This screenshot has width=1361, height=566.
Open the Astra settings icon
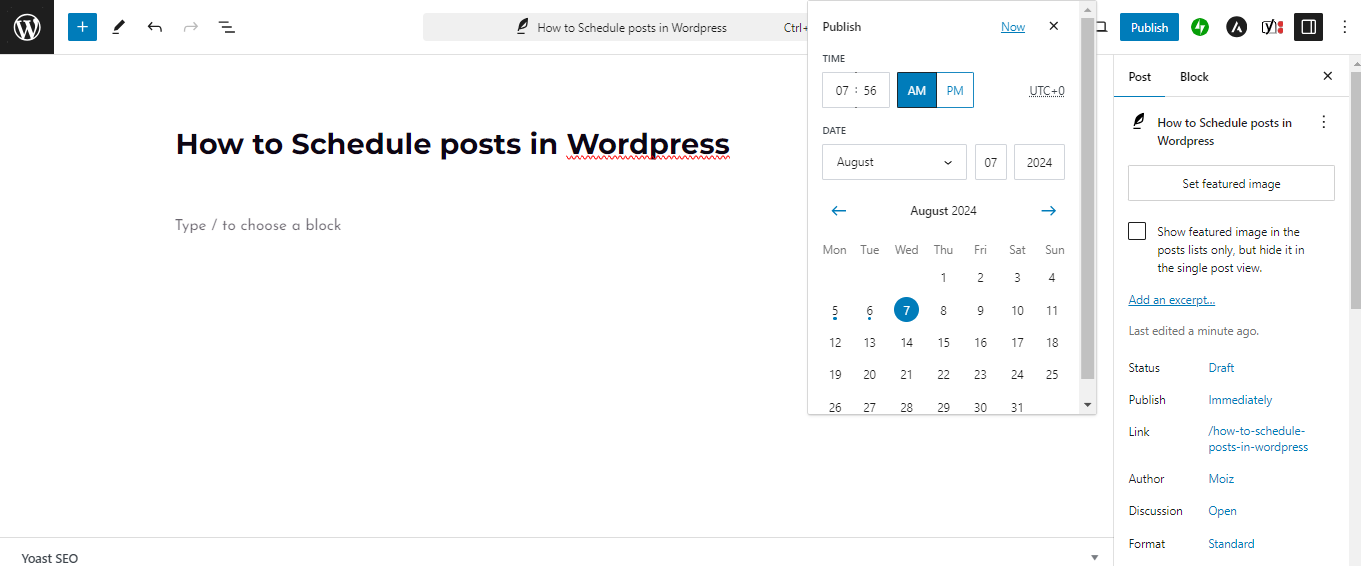[1236, 27]
